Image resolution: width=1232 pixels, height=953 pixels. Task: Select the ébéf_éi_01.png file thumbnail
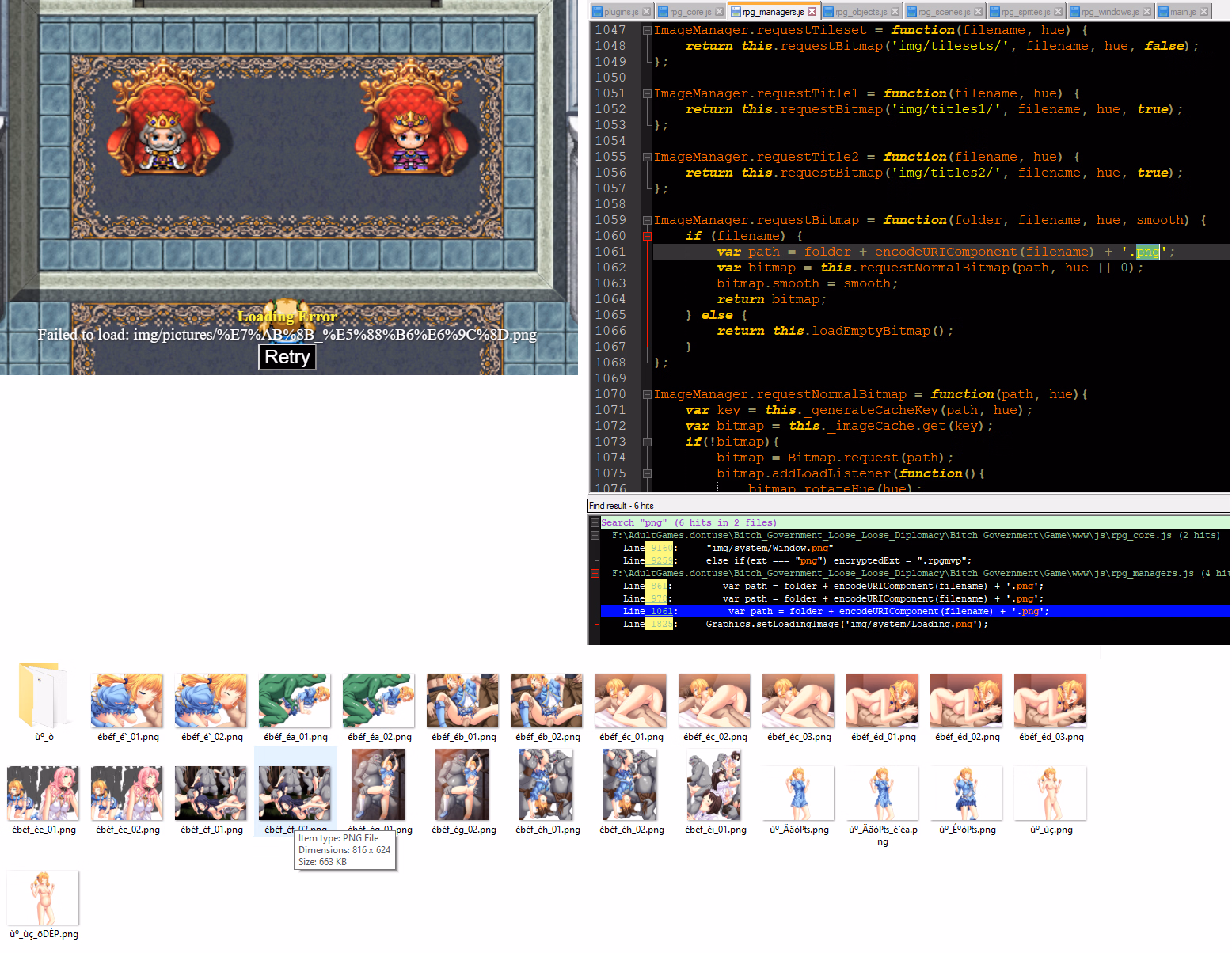tap(715, 785)
